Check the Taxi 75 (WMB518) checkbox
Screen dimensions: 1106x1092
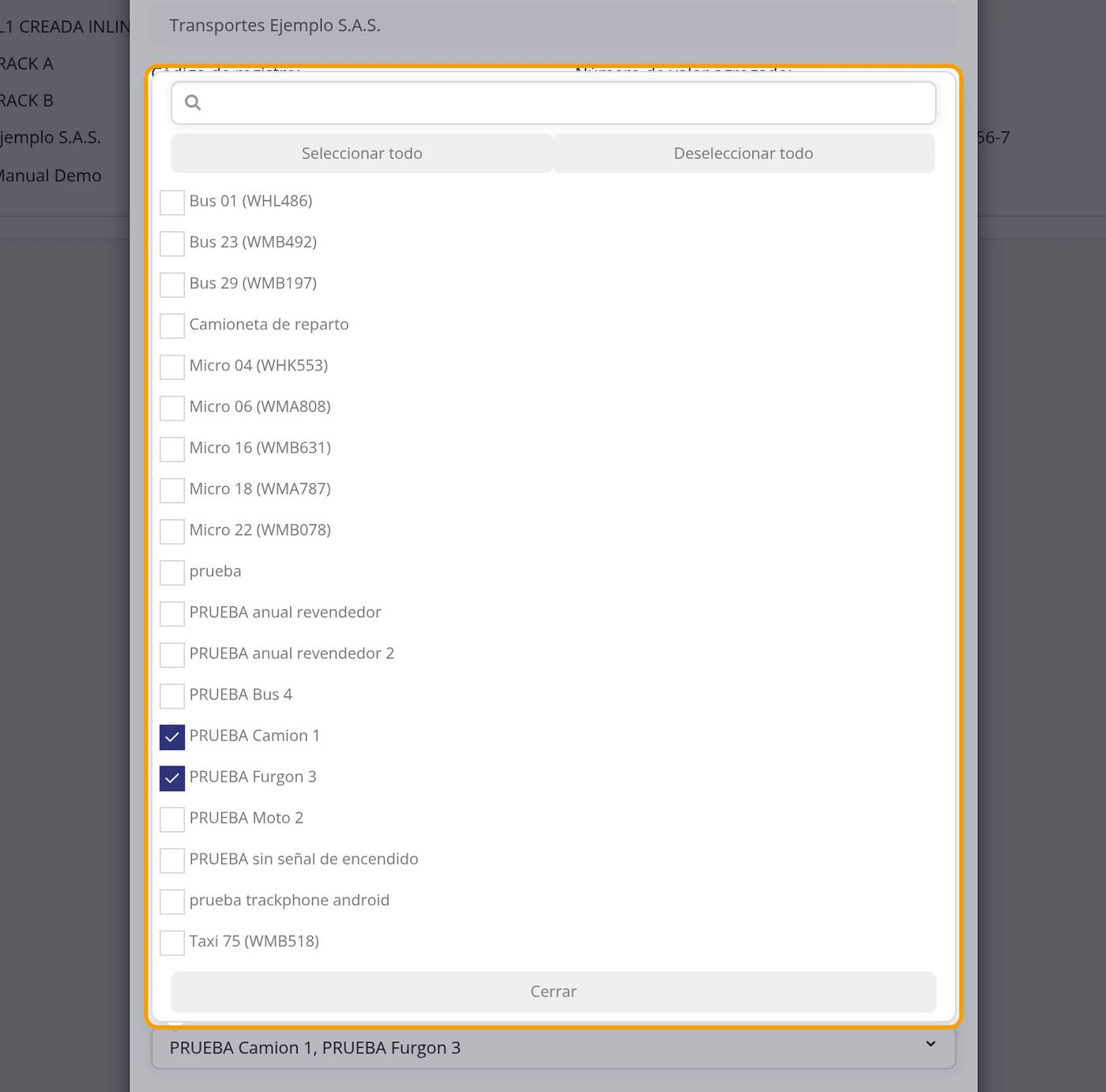click(172, 943)
